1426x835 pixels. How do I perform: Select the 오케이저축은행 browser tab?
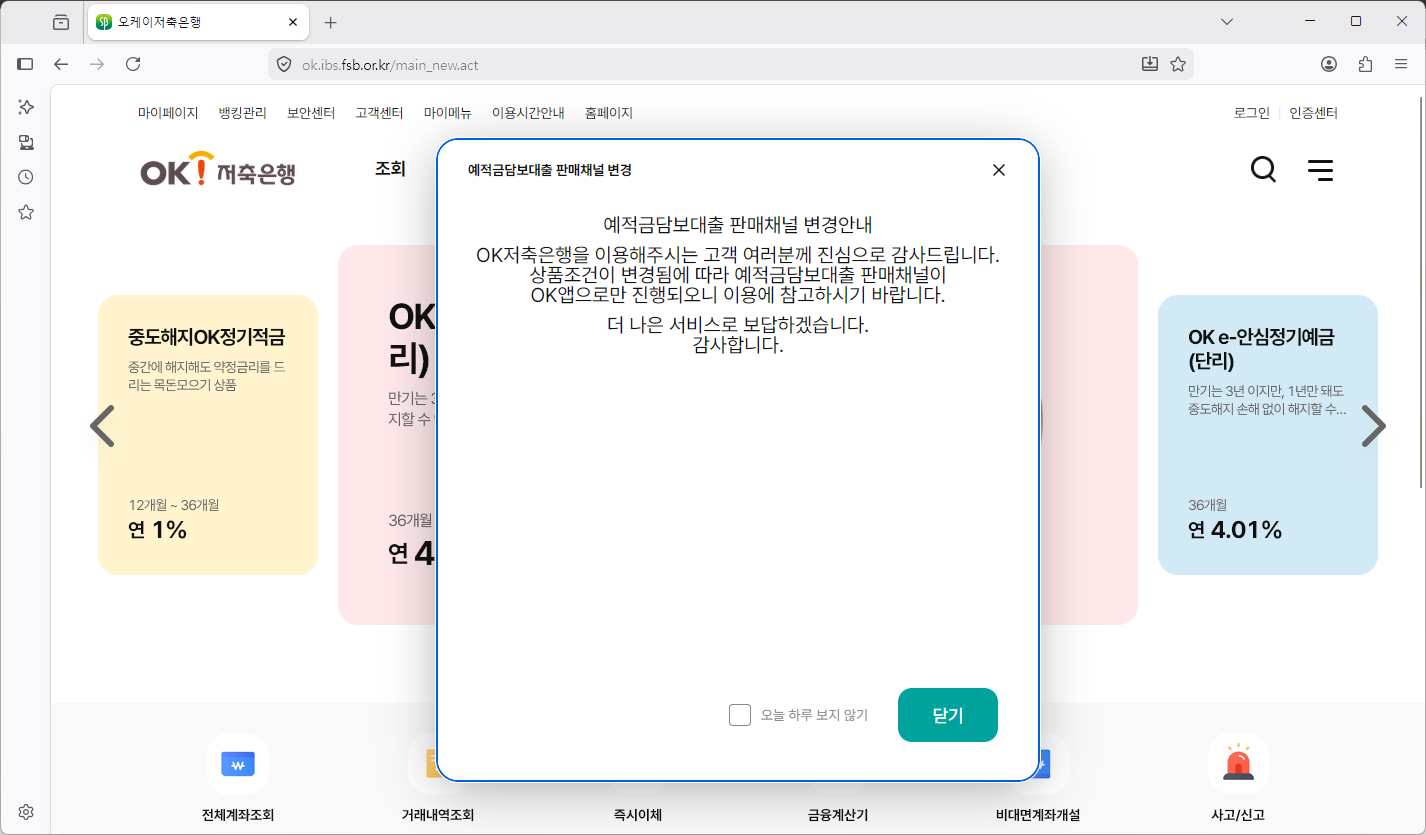(x=197, y=22)
